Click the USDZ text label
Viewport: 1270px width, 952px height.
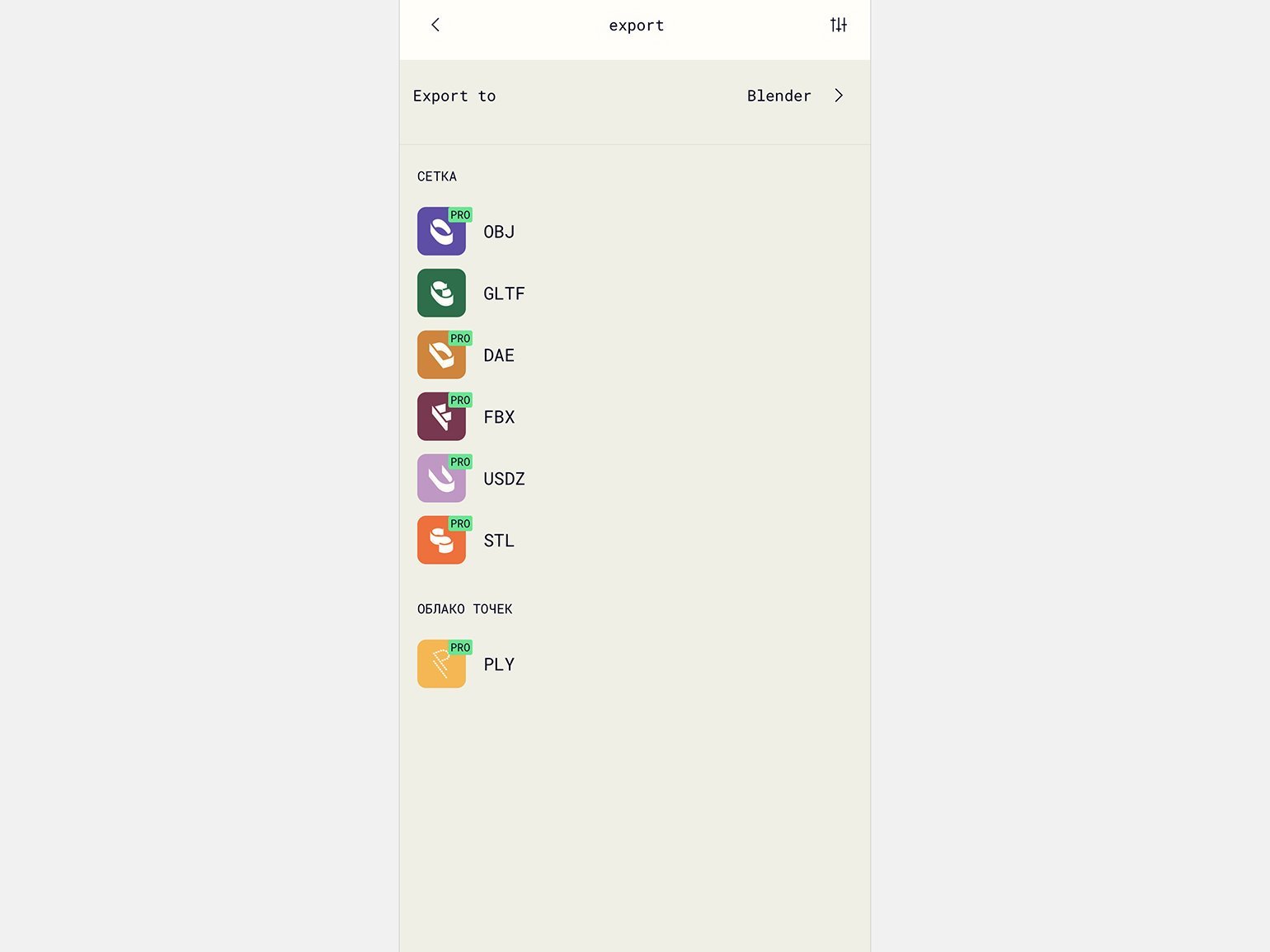click(504, 479)
